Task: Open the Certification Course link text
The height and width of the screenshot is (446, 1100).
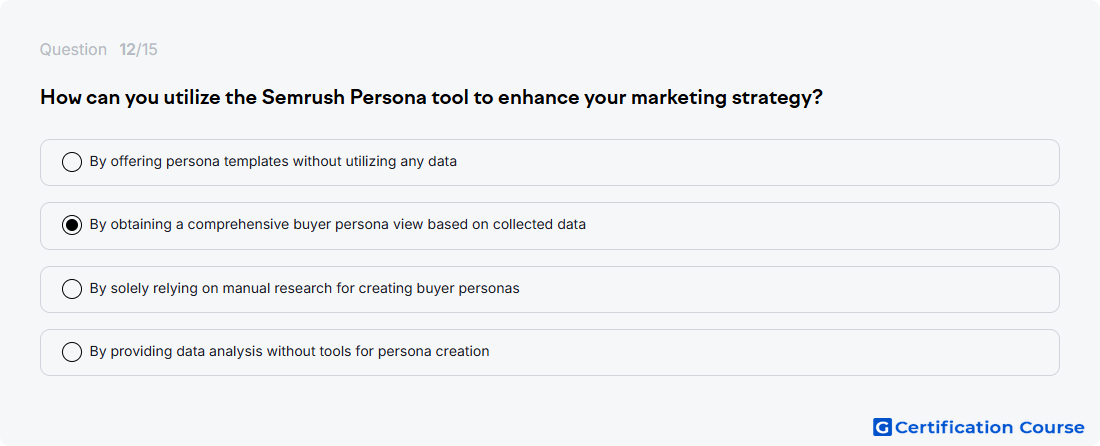Action: pos(990,427)
